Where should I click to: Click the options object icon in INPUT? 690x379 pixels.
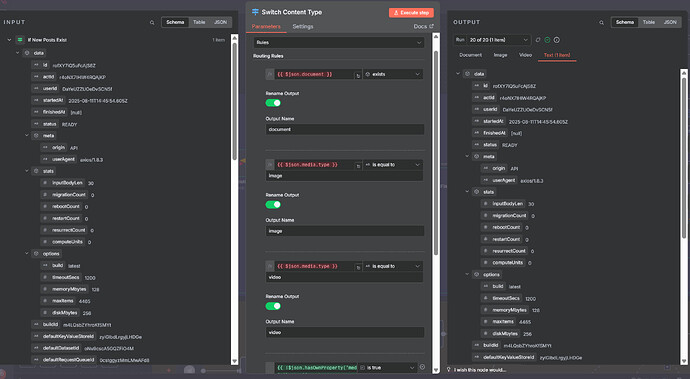tap(37, 254)
